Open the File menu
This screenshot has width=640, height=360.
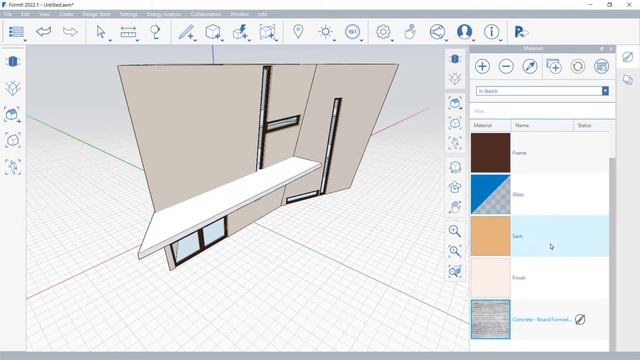(7, 14)
